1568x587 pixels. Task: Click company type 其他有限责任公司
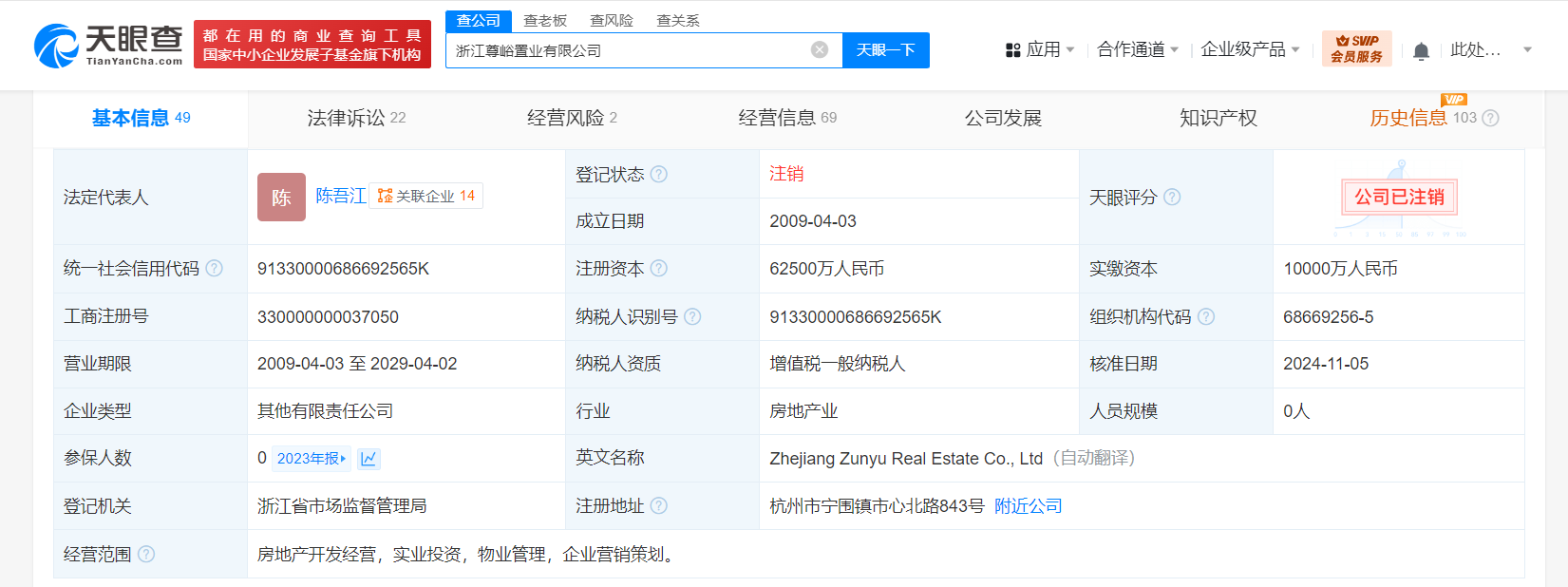click(x=325, y=411)
